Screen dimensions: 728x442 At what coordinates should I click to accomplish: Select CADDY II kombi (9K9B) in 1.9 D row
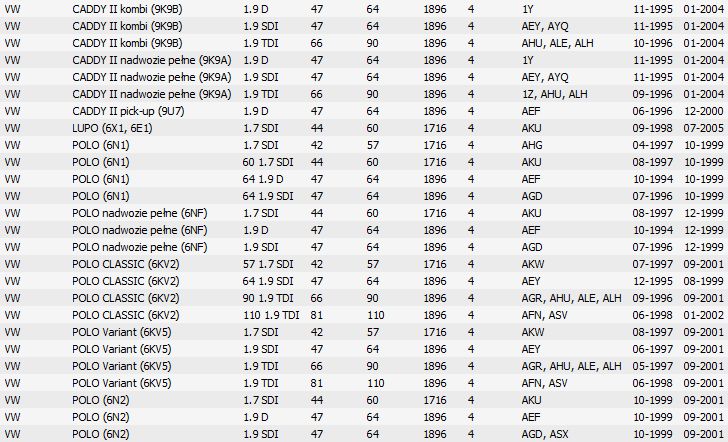click(127, 9)
